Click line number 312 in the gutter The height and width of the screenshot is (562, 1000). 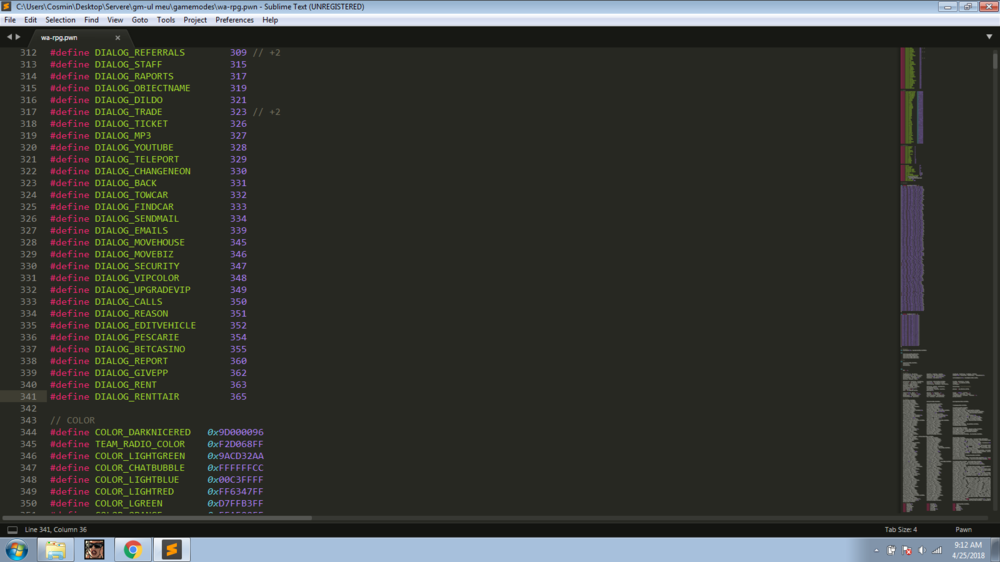coord(28,53)
